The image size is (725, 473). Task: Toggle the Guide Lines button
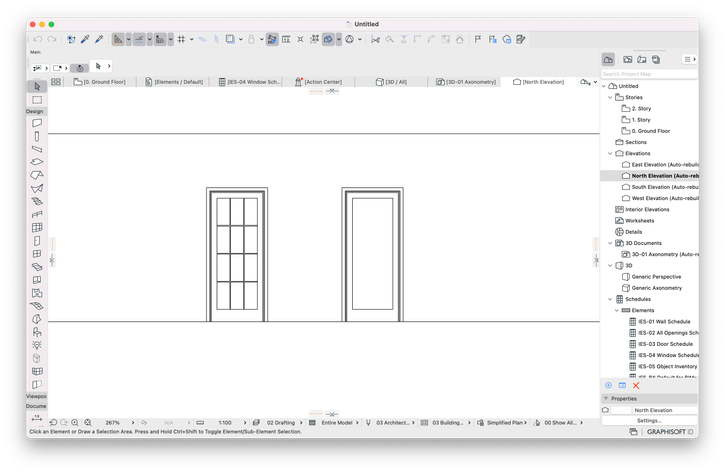pos(118,39)
